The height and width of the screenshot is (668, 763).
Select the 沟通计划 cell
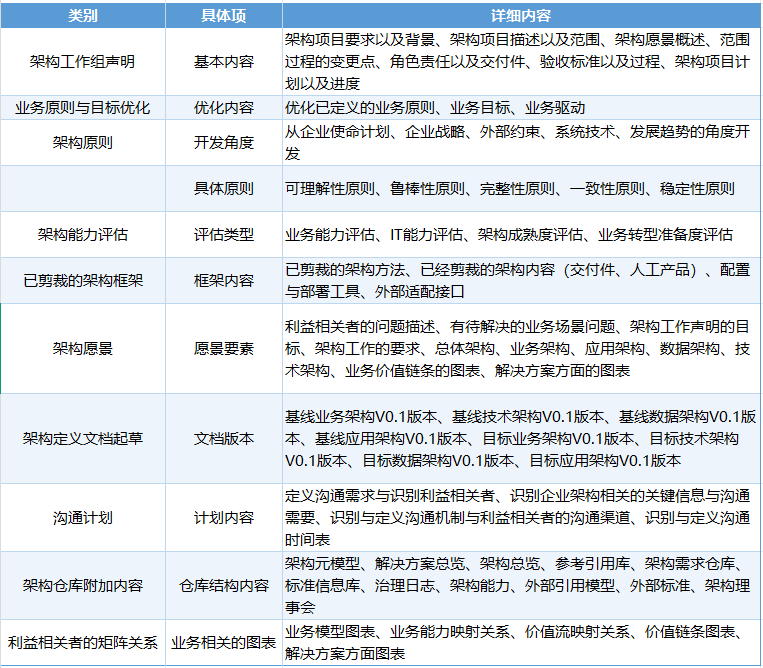coord(83,517)
